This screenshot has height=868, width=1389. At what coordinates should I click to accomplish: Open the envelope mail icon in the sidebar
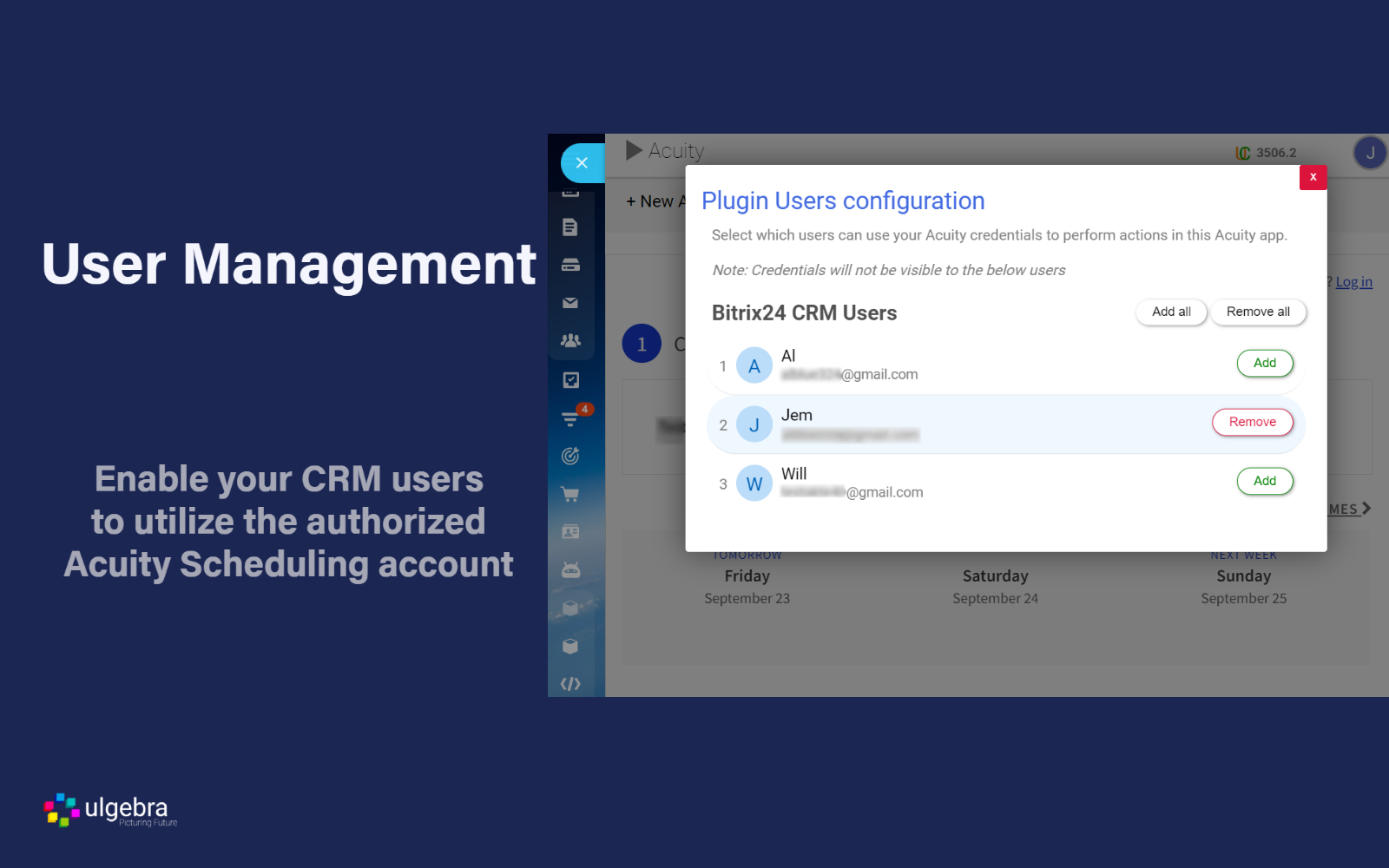point(570,303)
